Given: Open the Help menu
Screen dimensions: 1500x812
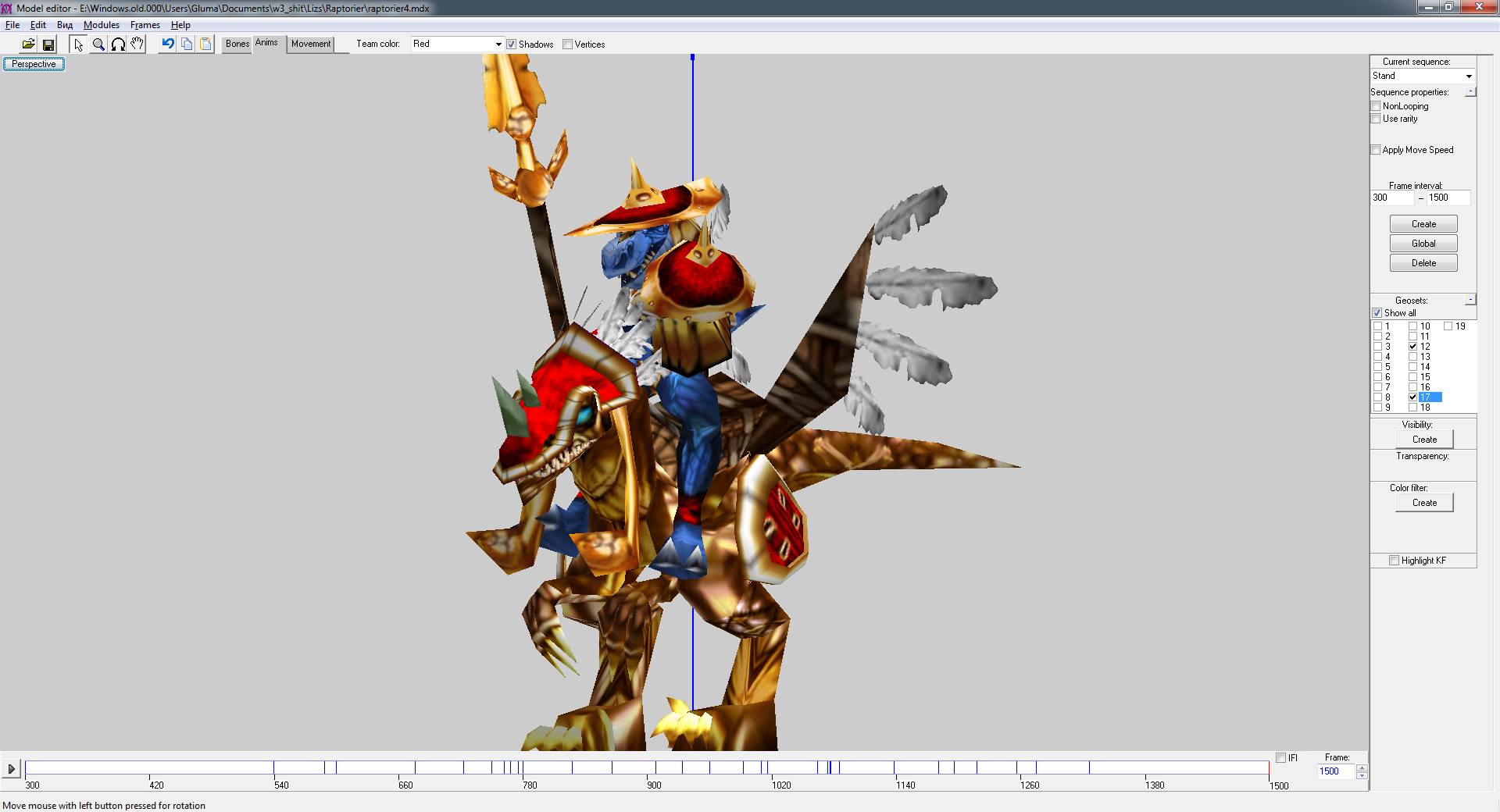Looking at the screenshot, I should 180,25.
